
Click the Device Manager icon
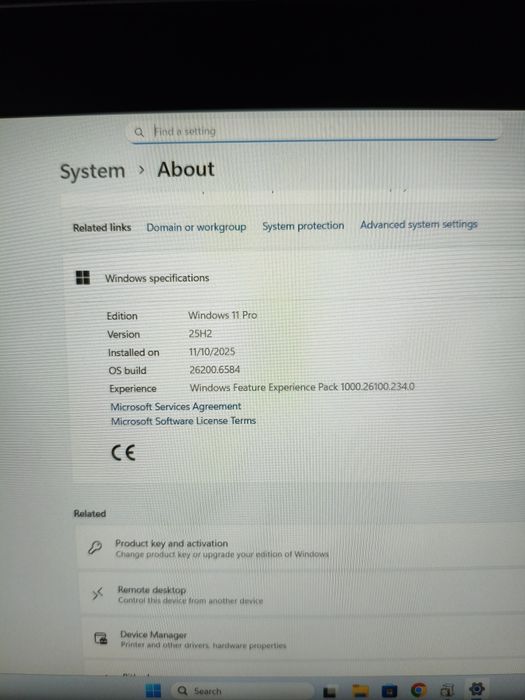click(x=101, y=638)
